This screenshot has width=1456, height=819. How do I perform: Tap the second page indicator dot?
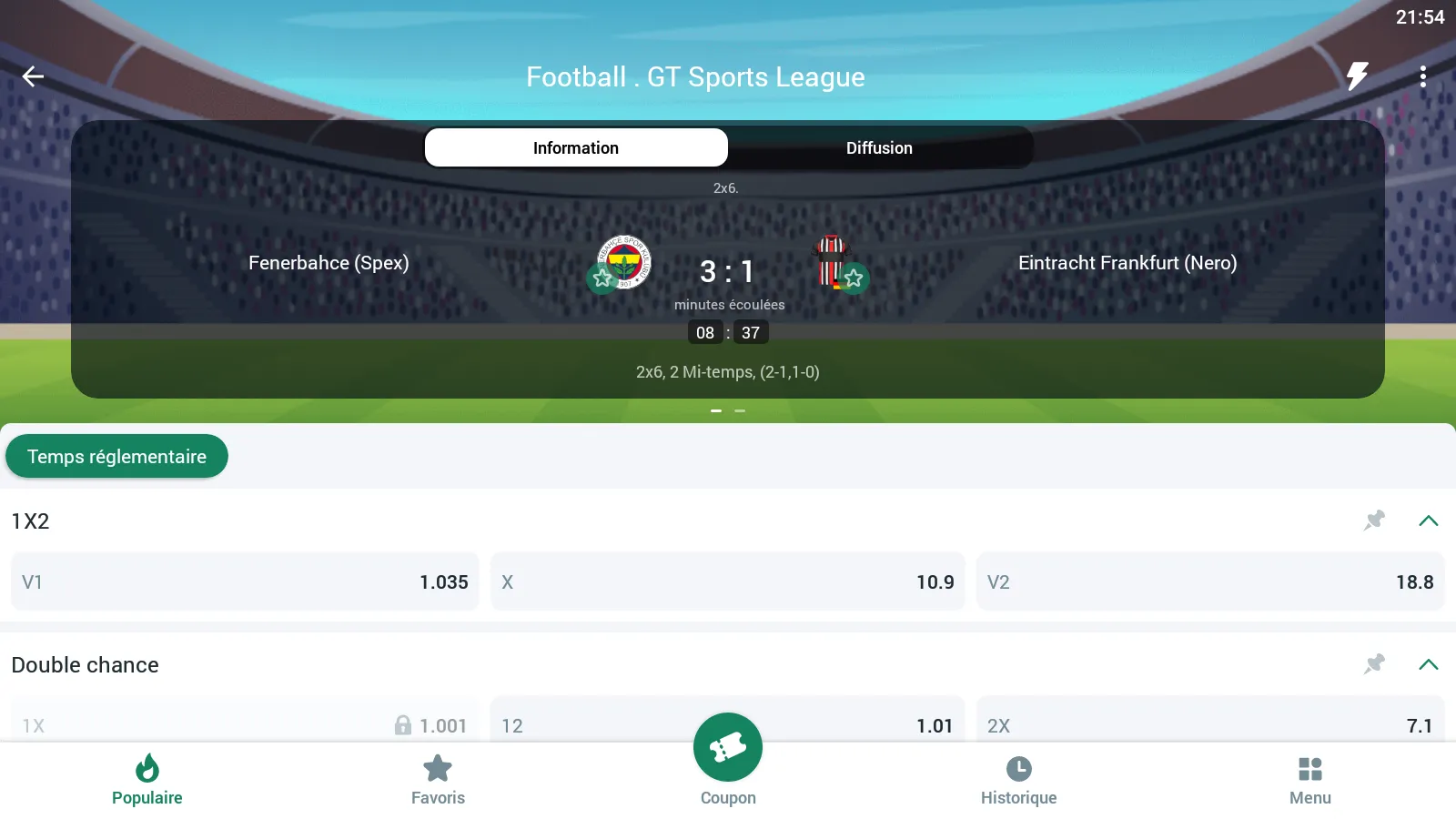tap(740, 411)
